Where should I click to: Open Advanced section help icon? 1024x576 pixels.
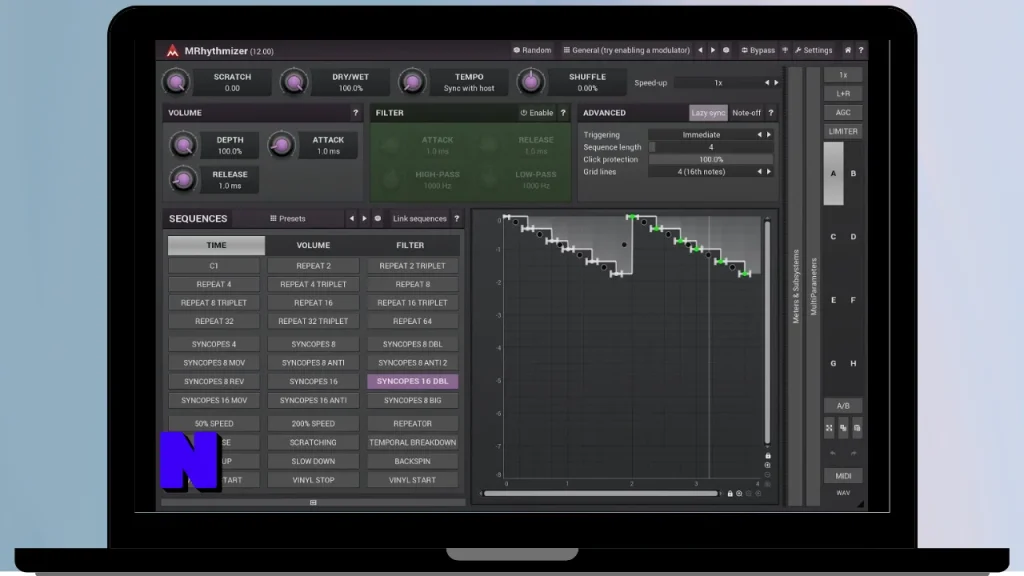coord(771,113)
